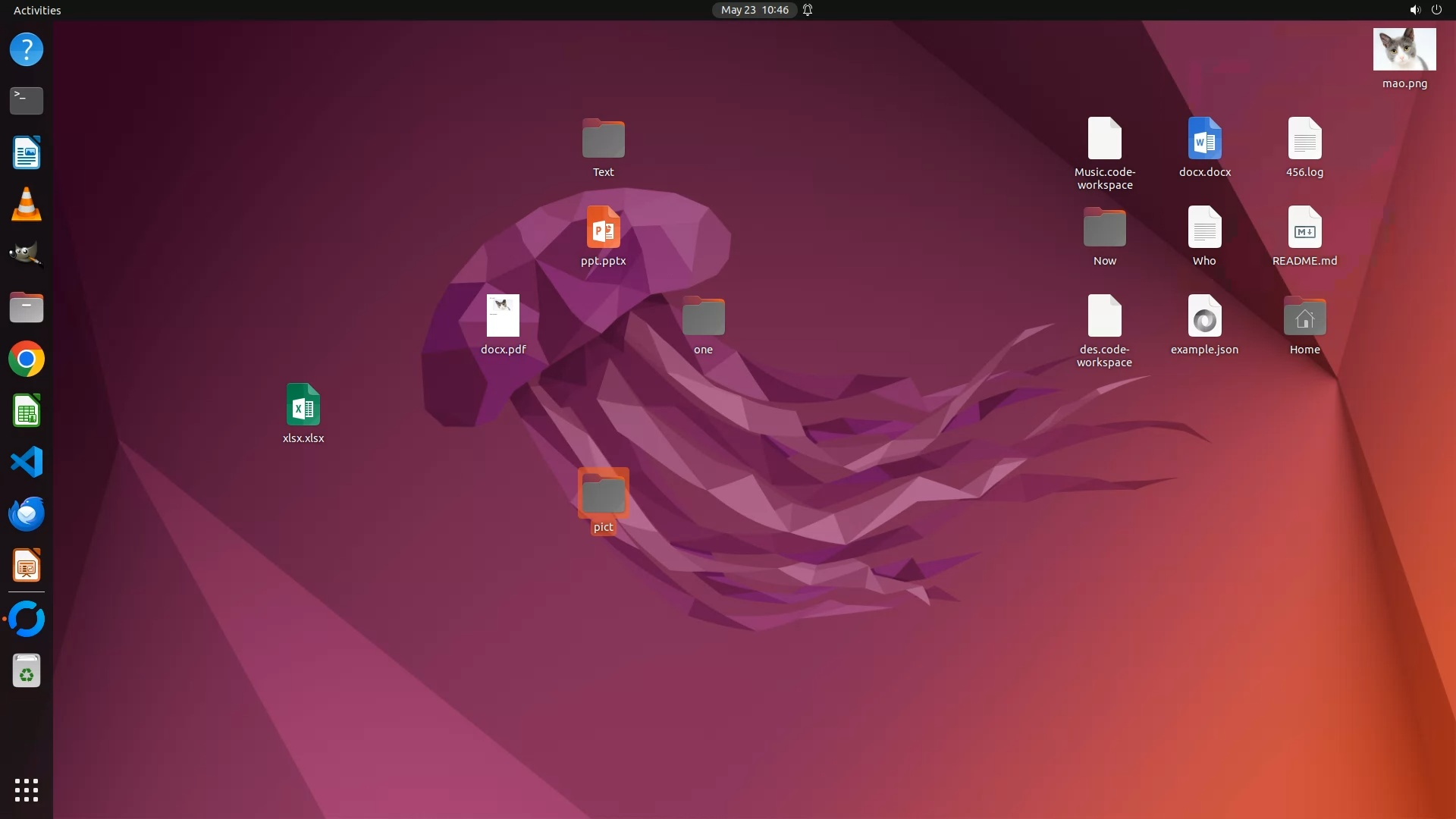Select the ppt.pptx file icon
This screenshot has height=819, width=1456.
(x=603, y=227)
